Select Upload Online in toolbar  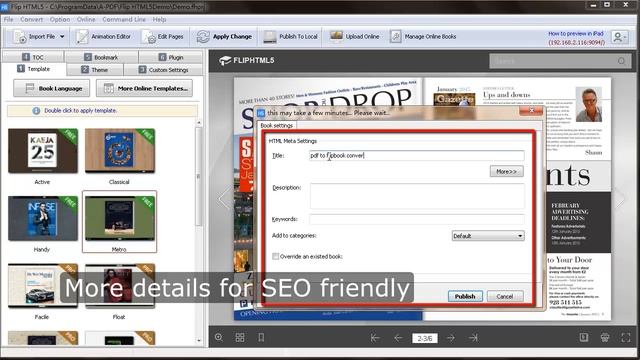pos(354,37)
